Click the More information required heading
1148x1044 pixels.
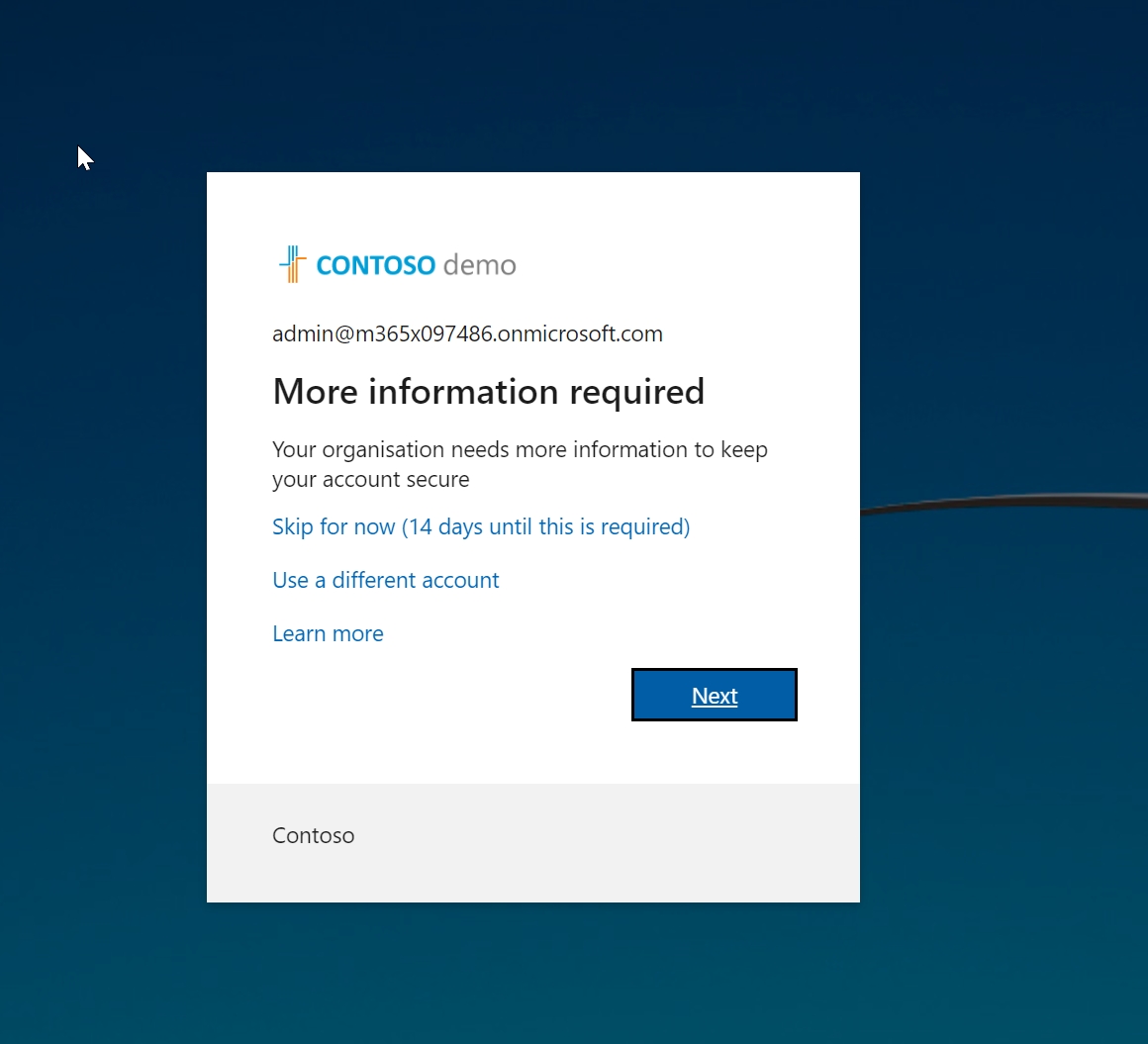[x=488, y=392]
